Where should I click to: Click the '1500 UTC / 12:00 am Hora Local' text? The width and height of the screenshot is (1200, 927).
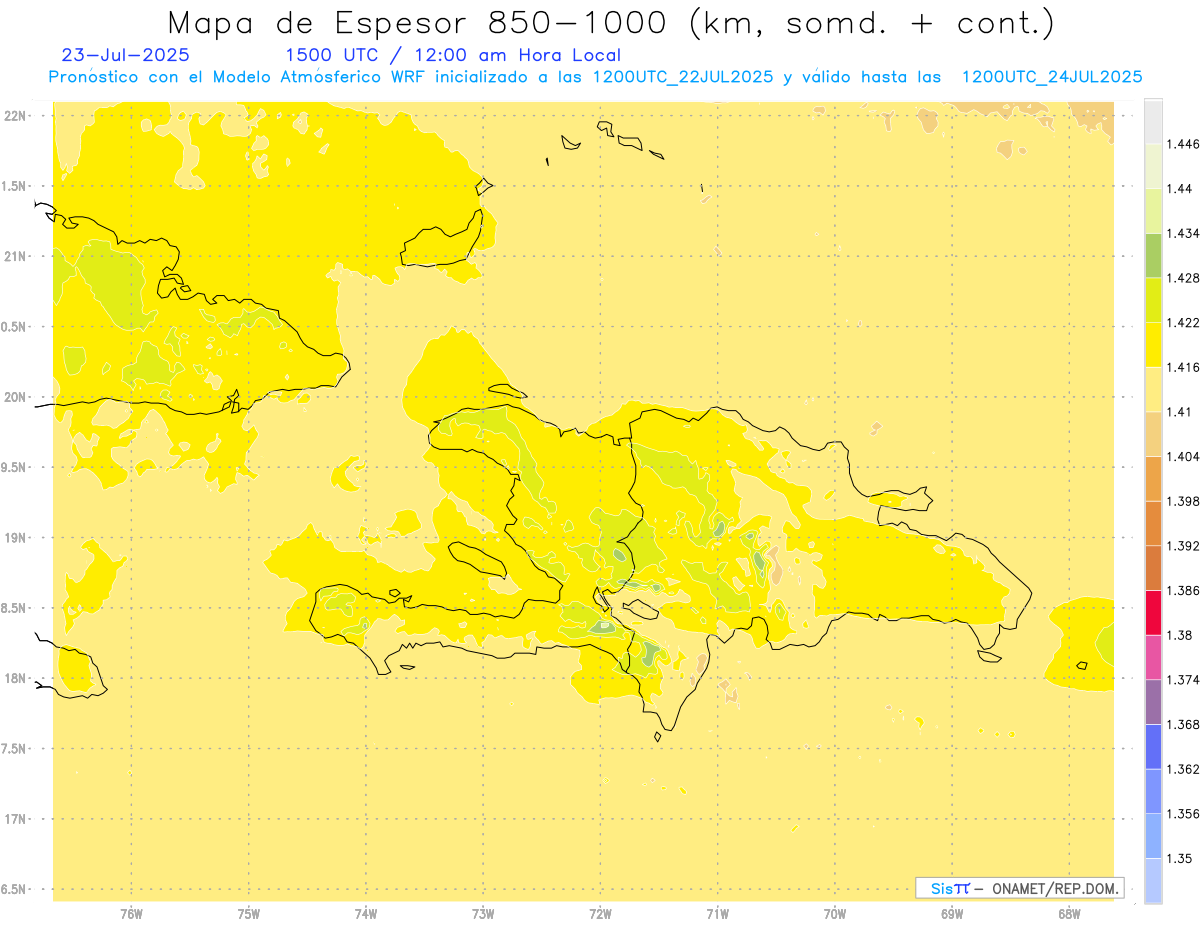point(453,55)
